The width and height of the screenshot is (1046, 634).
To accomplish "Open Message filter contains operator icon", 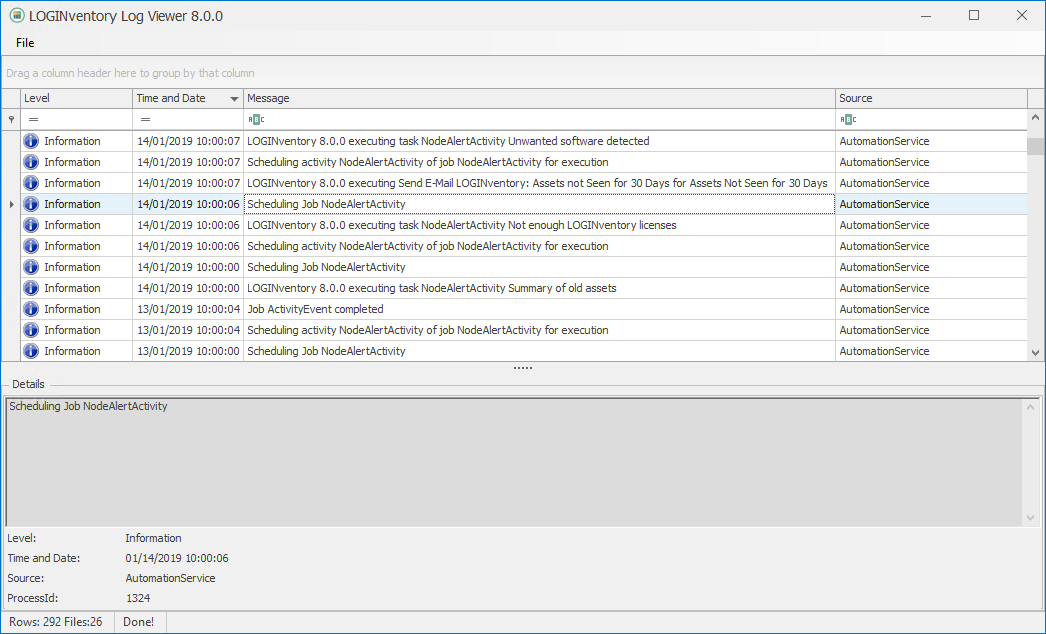I will [x=256, y=119].
